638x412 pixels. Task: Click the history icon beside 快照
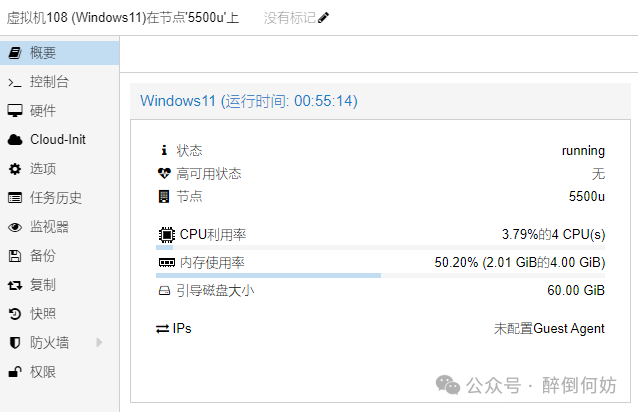[x=15, y=314]
